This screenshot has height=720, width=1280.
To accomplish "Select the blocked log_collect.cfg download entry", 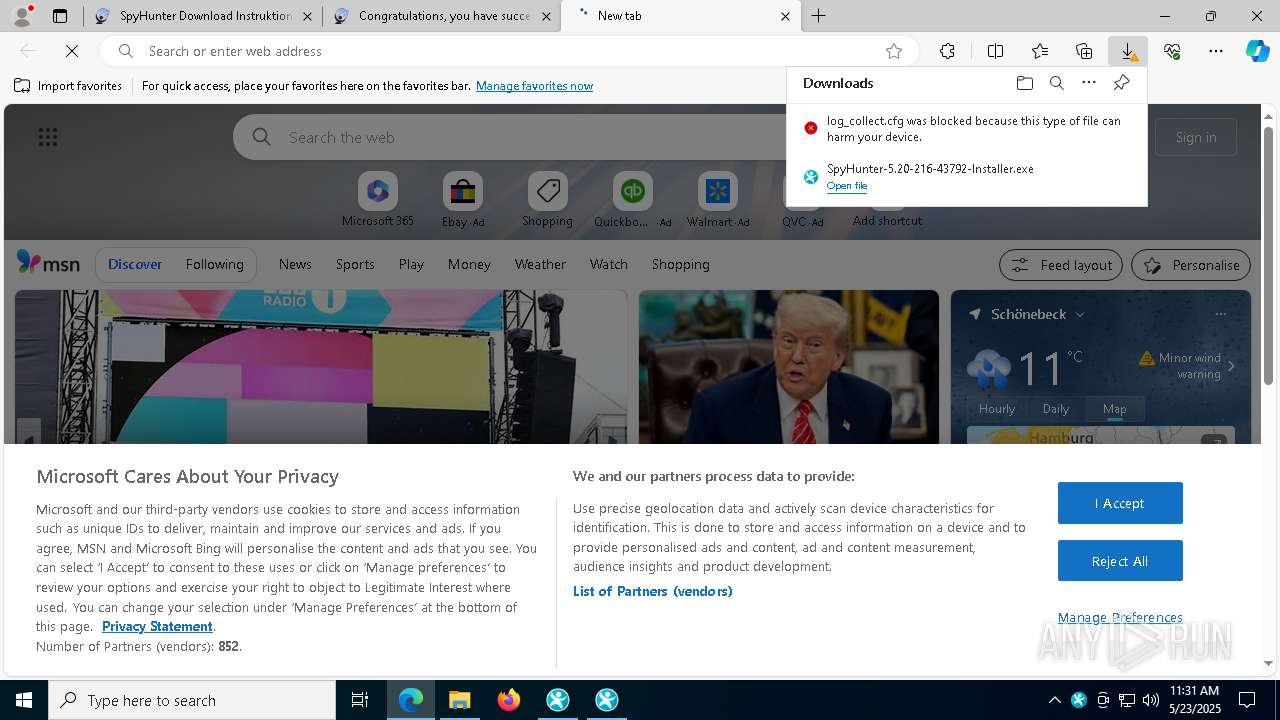I will (967, 129).
